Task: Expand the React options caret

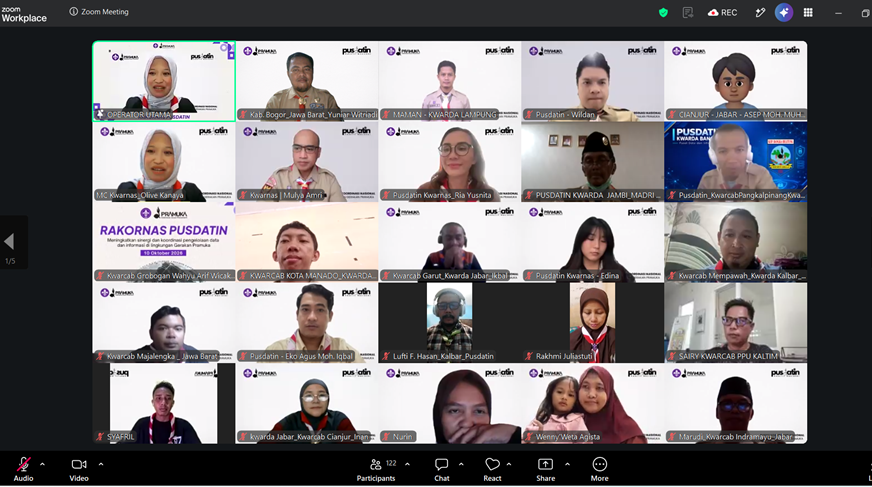Action: click(509, 464)
